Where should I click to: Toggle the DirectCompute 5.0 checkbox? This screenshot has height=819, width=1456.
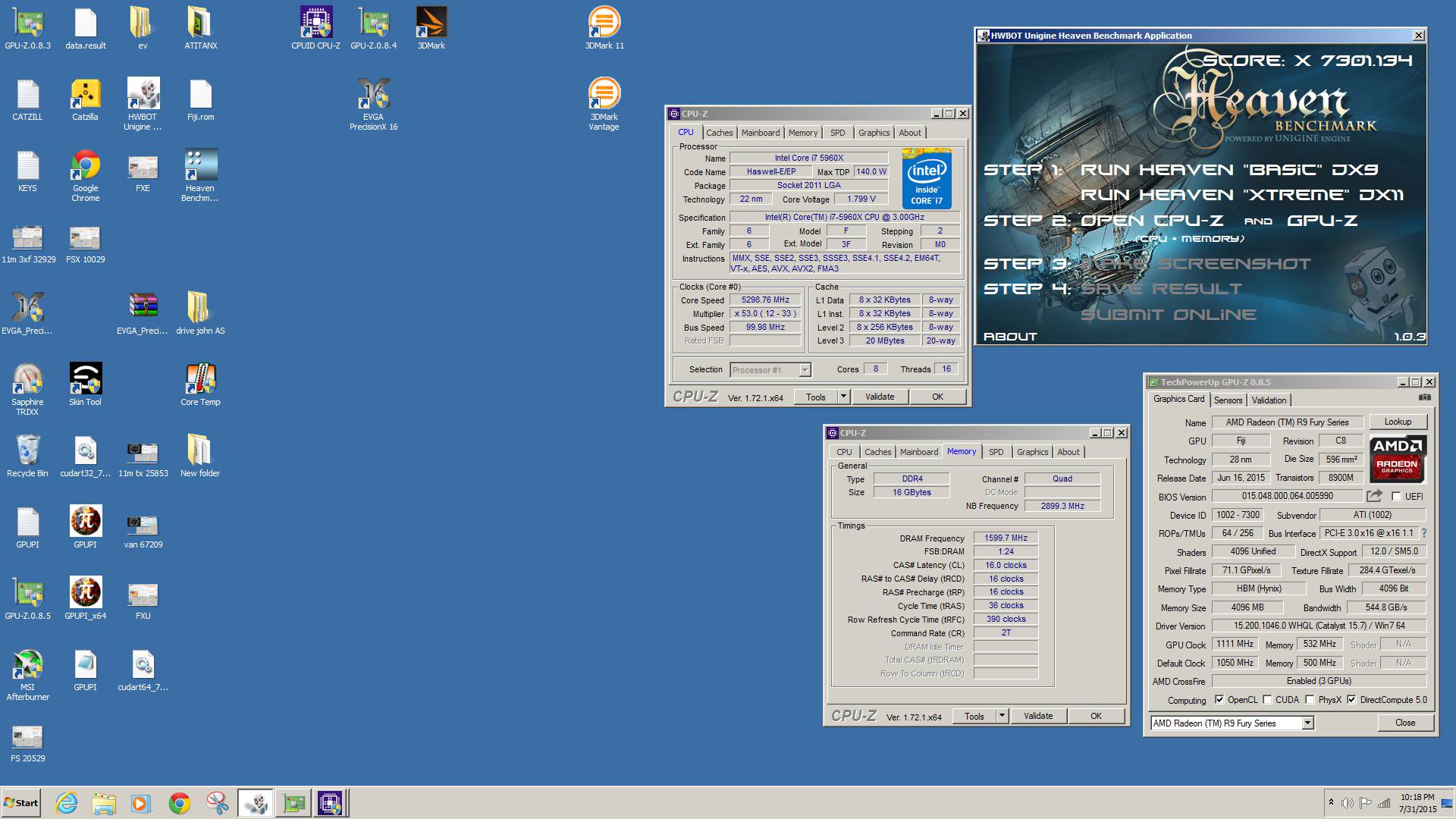point(1351,700)
